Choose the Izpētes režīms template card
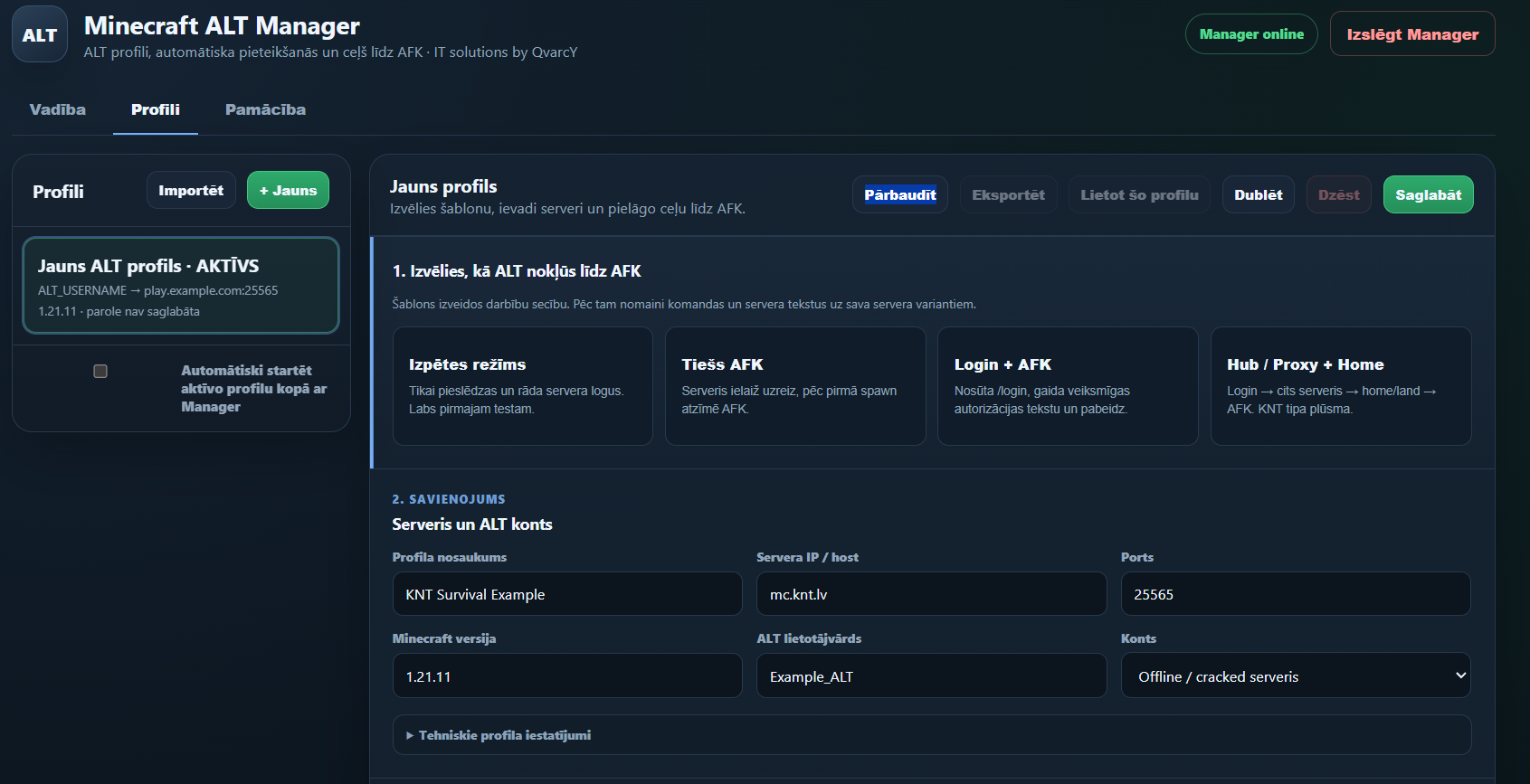 pos(523,386)
